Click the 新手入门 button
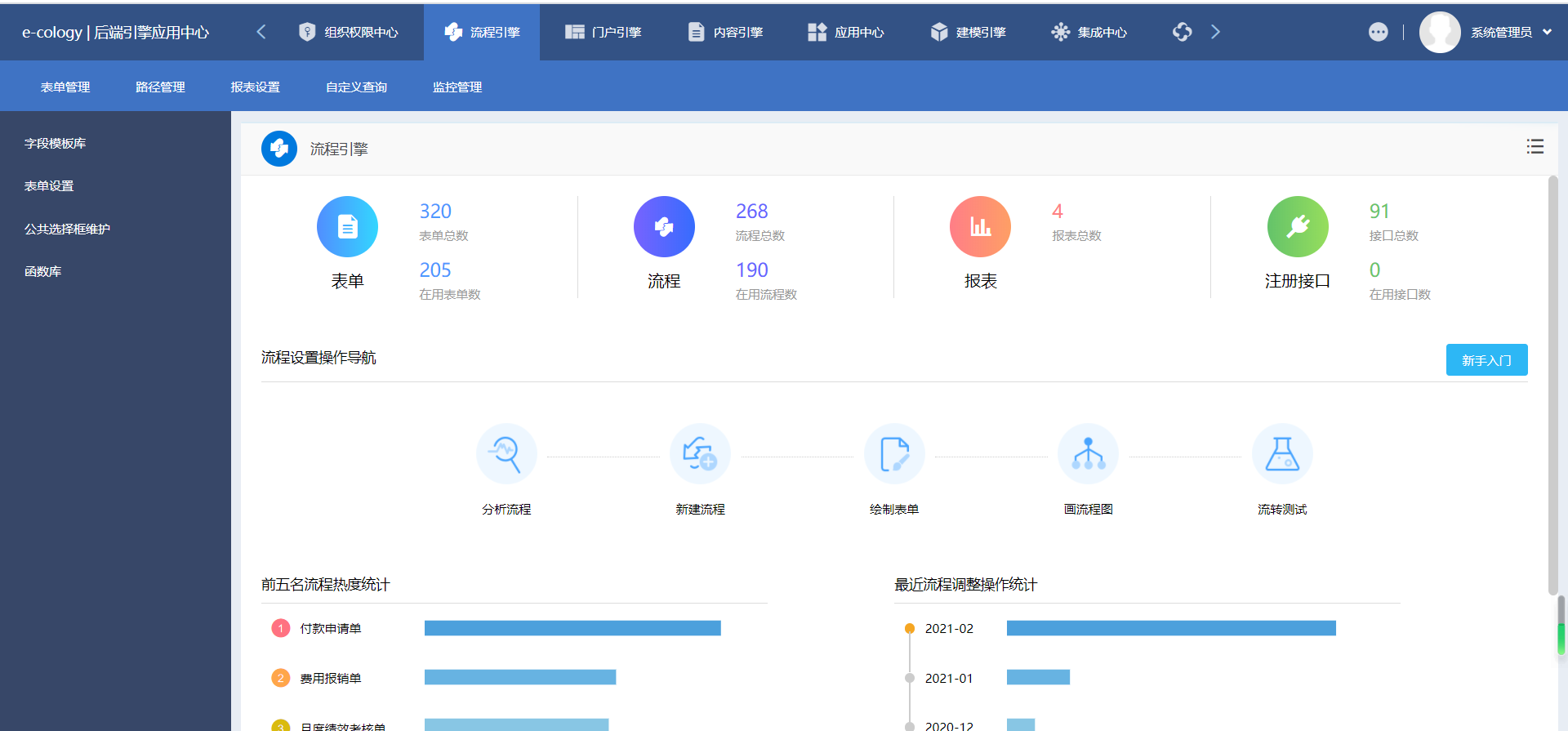This screenshot has width=1568, height=731. [1486, 360]
